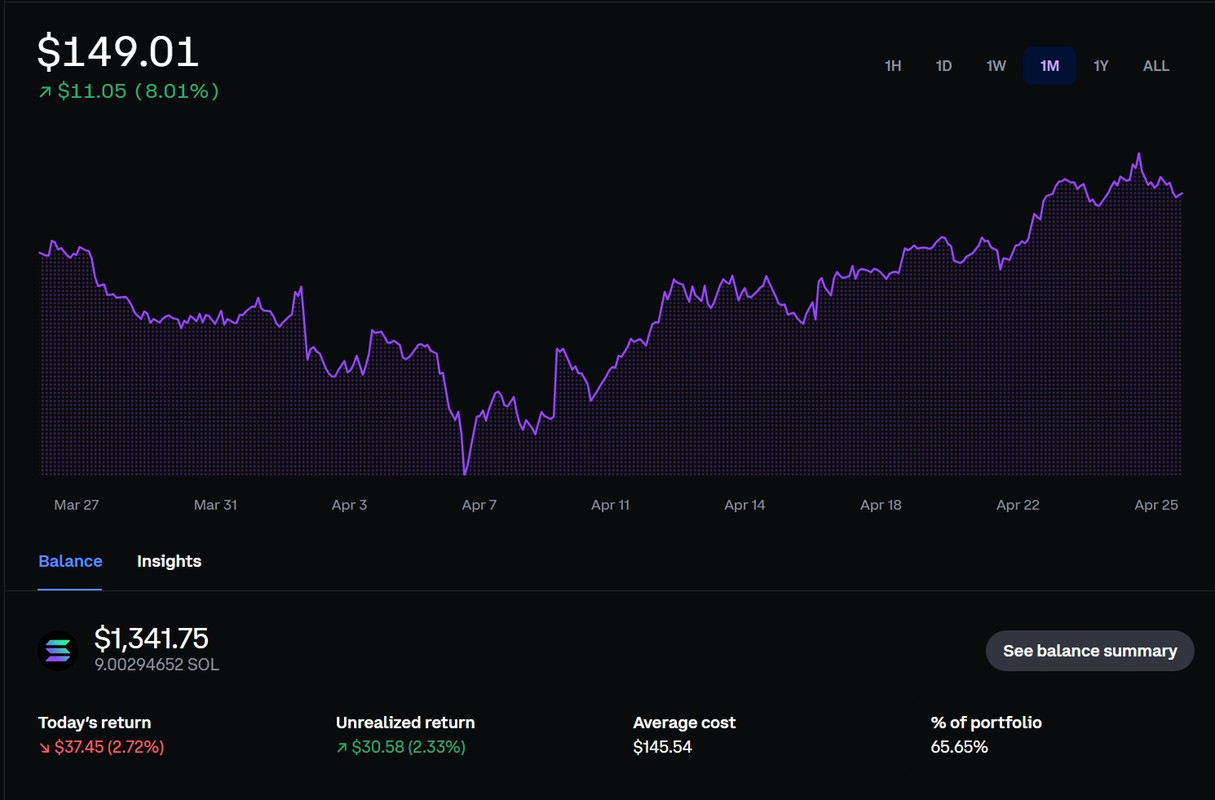Click the Apr 14 axis label

coord(744,505)
